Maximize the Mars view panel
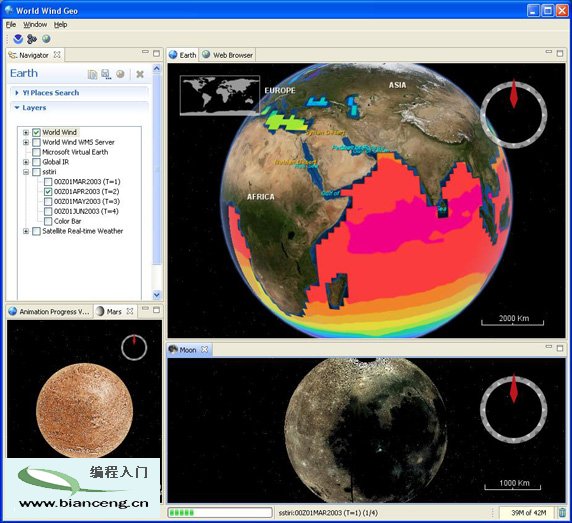The height and width of the screenshot is (523, 572). pos(156,310)
